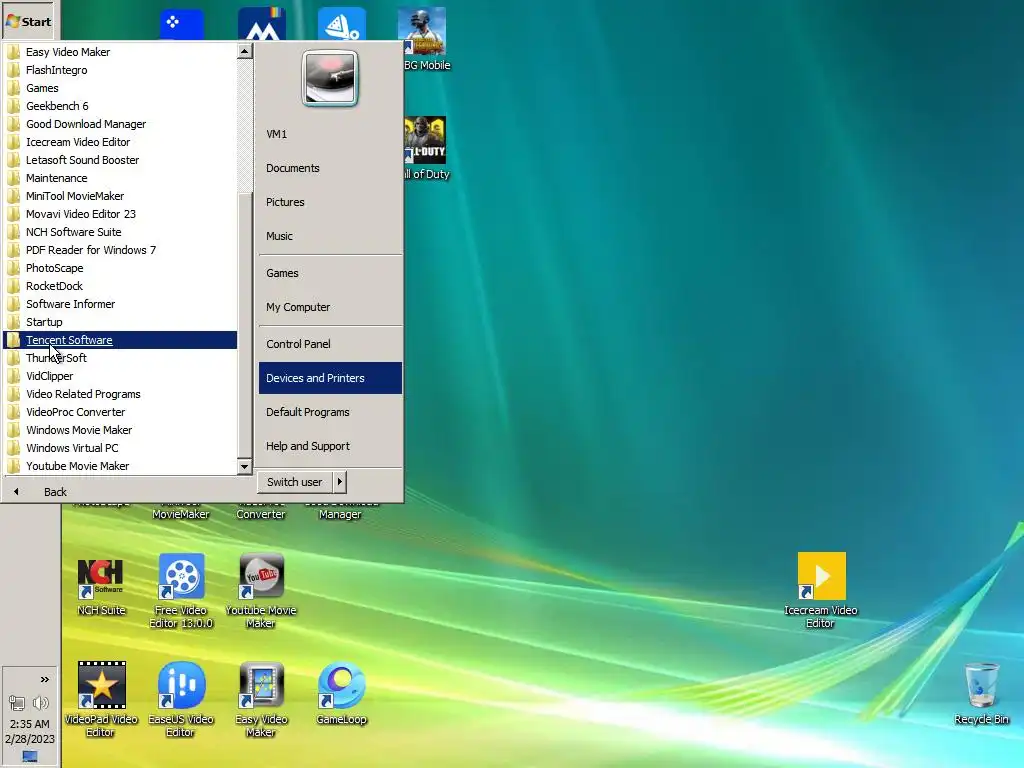Viewport: 1024px width, 768px height.
Task: Open the Tencent Software folder
Action: (120, 340)
